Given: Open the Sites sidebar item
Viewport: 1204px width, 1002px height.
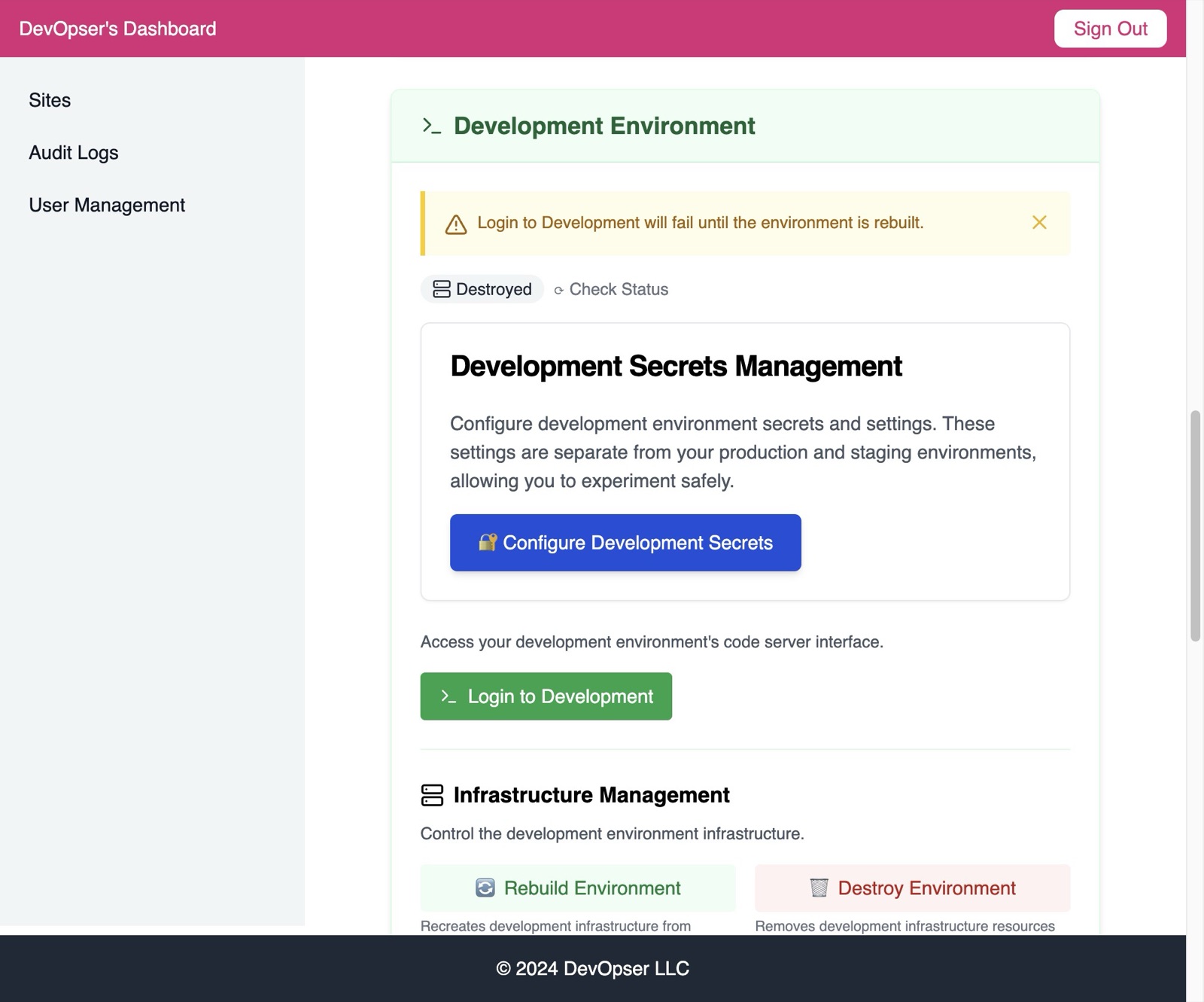Looking at the screenshot, I should [50, 100].
